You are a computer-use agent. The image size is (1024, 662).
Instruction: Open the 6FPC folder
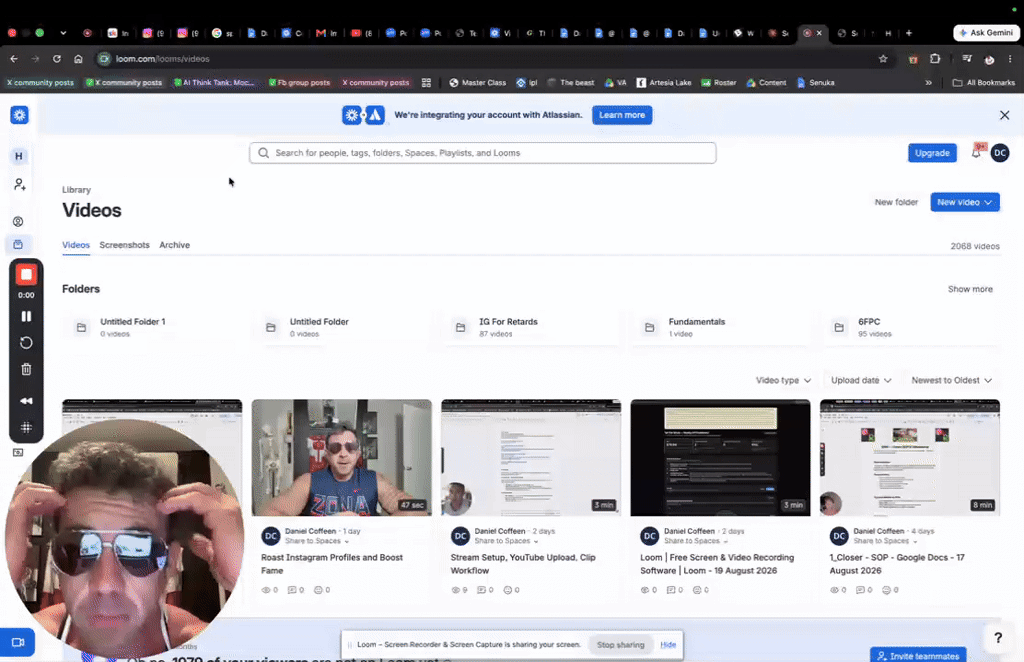click(912, 327)
